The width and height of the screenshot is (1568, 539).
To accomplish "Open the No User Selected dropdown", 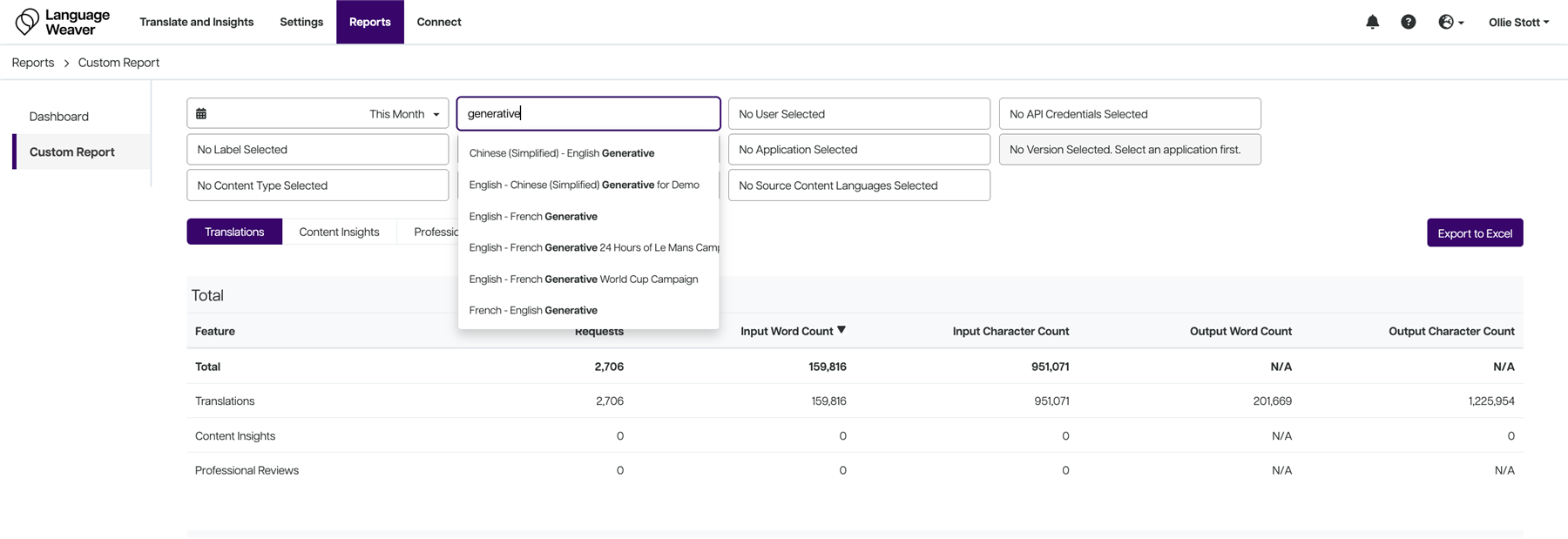I will click(x=858, y=114).
